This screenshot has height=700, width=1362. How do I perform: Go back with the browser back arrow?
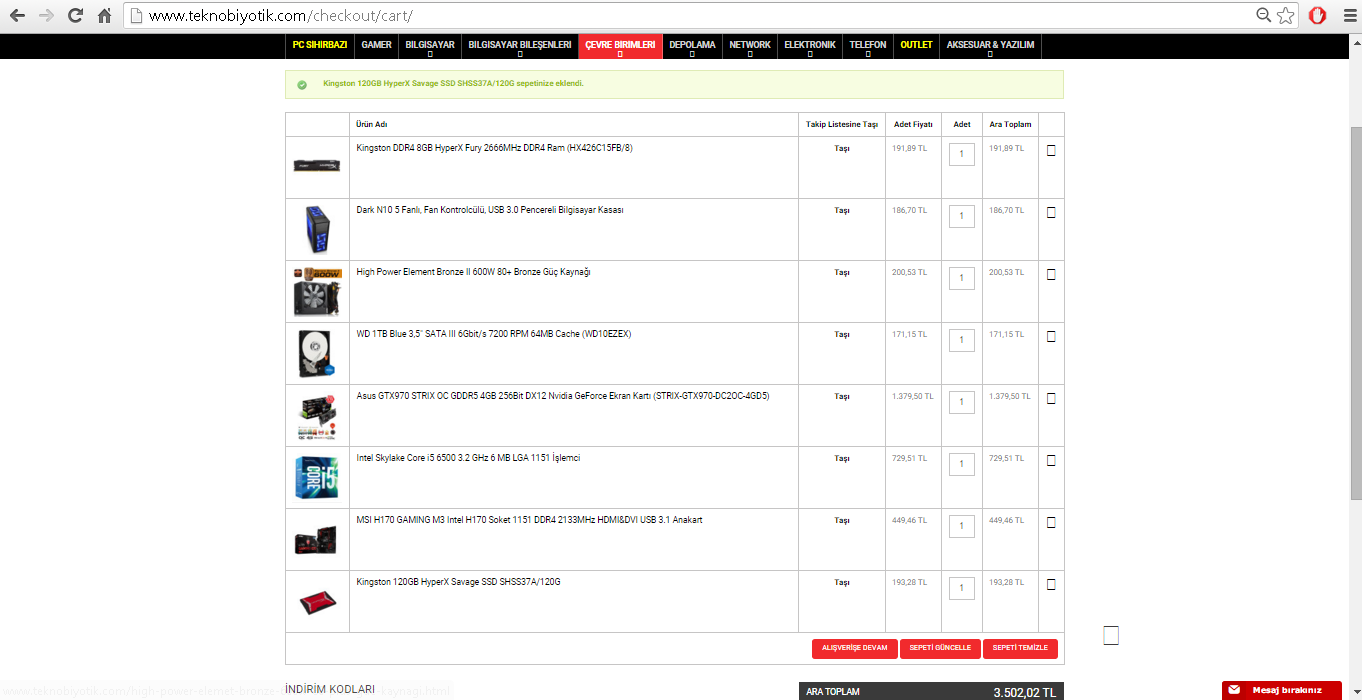pos(17,16)
